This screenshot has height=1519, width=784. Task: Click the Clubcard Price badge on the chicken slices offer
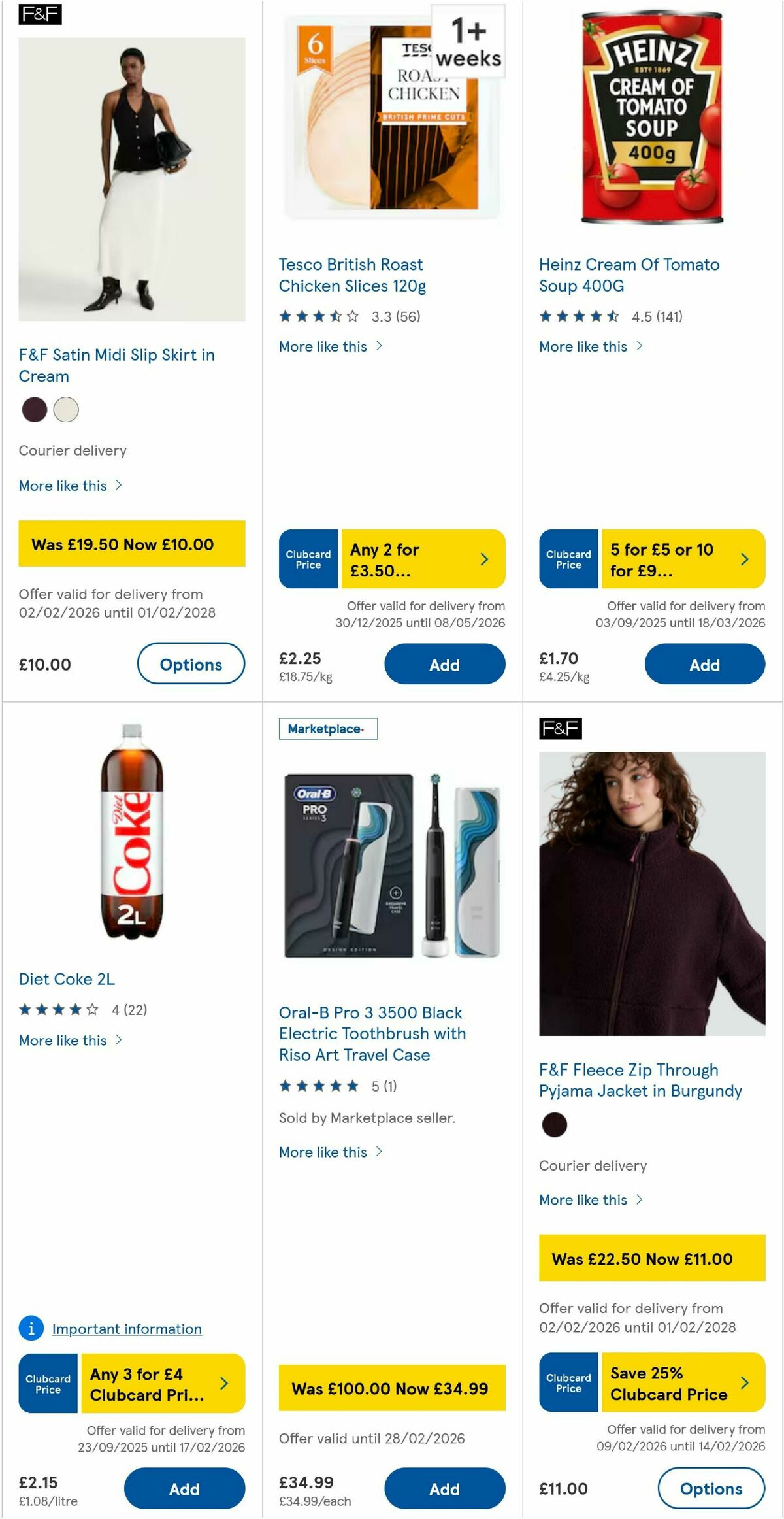308,559
